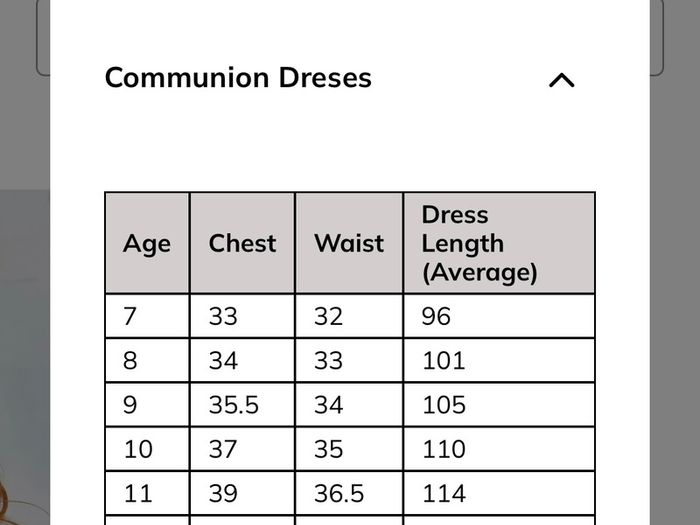700x525 pixels.
Task: Click the dress length 96 cell
Action: (499, 316)
